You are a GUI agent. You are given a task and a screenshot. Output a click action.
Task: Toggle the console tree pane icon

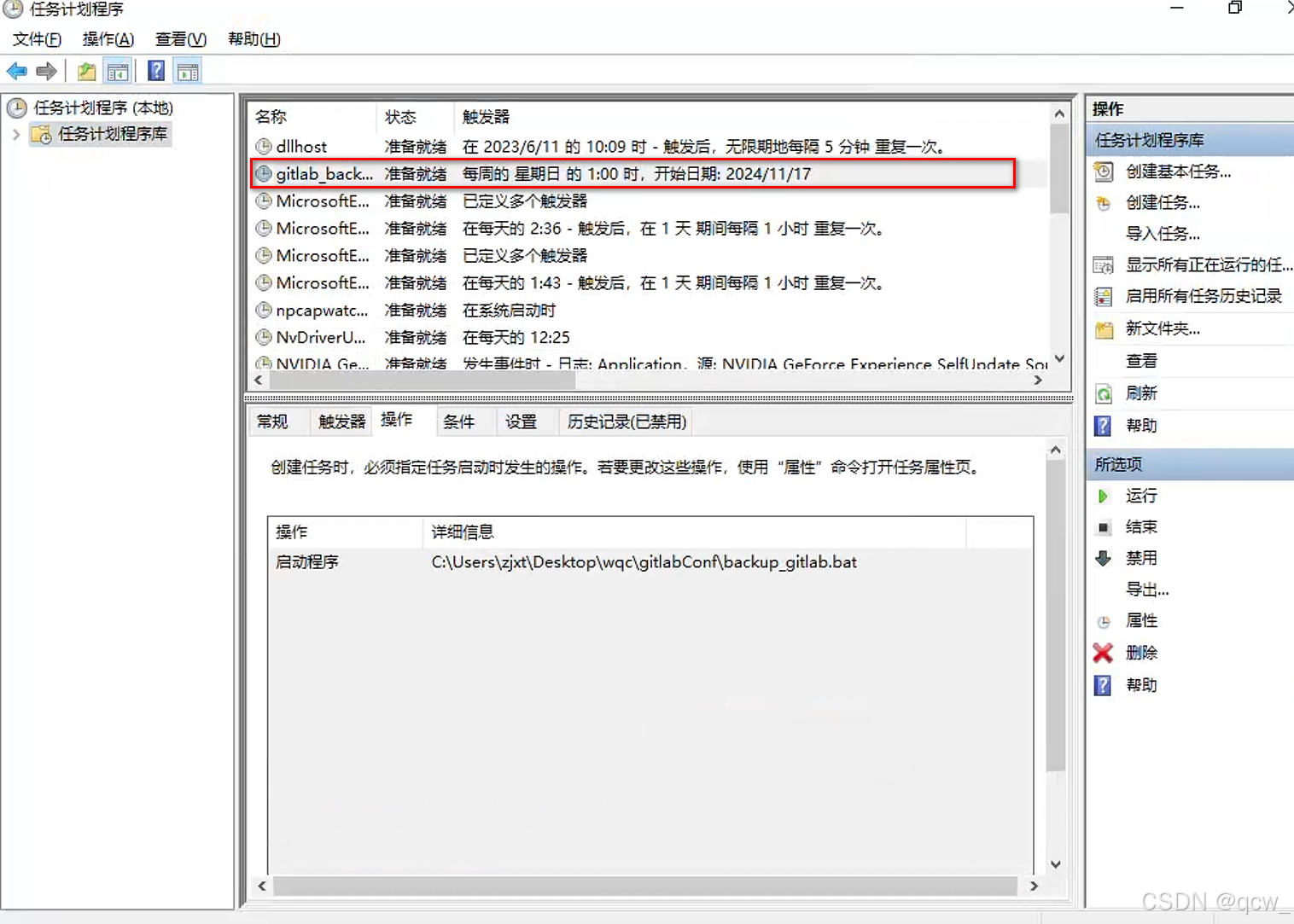click(x=118, y=71)
